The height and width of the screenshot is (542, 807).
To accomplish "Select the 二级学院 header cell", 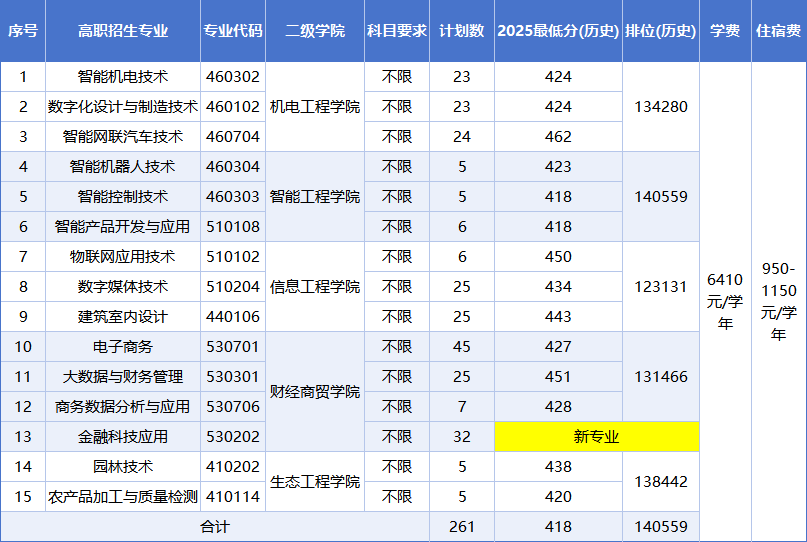I will [315, 31].
